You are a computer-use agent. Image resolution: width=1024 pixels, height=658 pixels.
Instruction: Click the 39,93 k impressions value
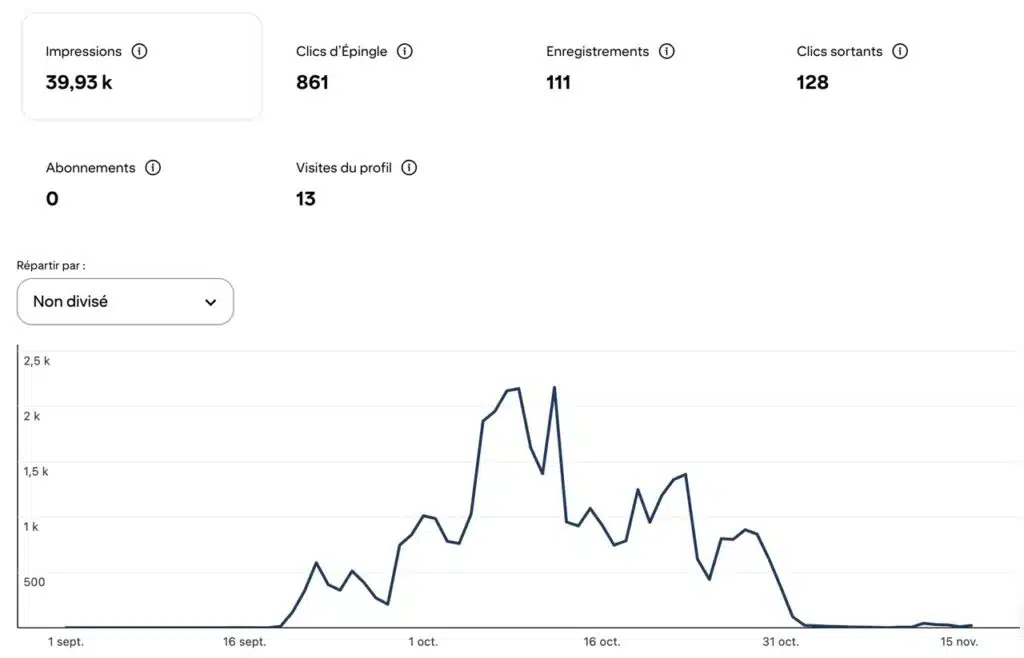(x=79, y=83)
